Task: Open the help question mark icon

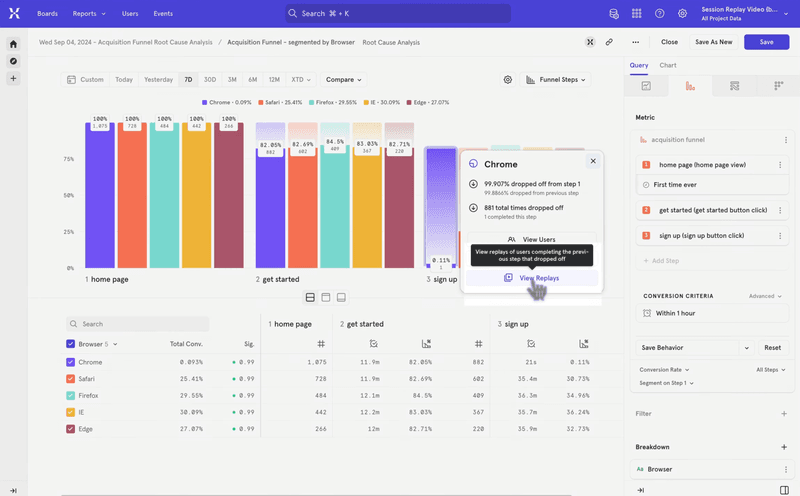Action: pyautogui.click(x=659, y=14)
